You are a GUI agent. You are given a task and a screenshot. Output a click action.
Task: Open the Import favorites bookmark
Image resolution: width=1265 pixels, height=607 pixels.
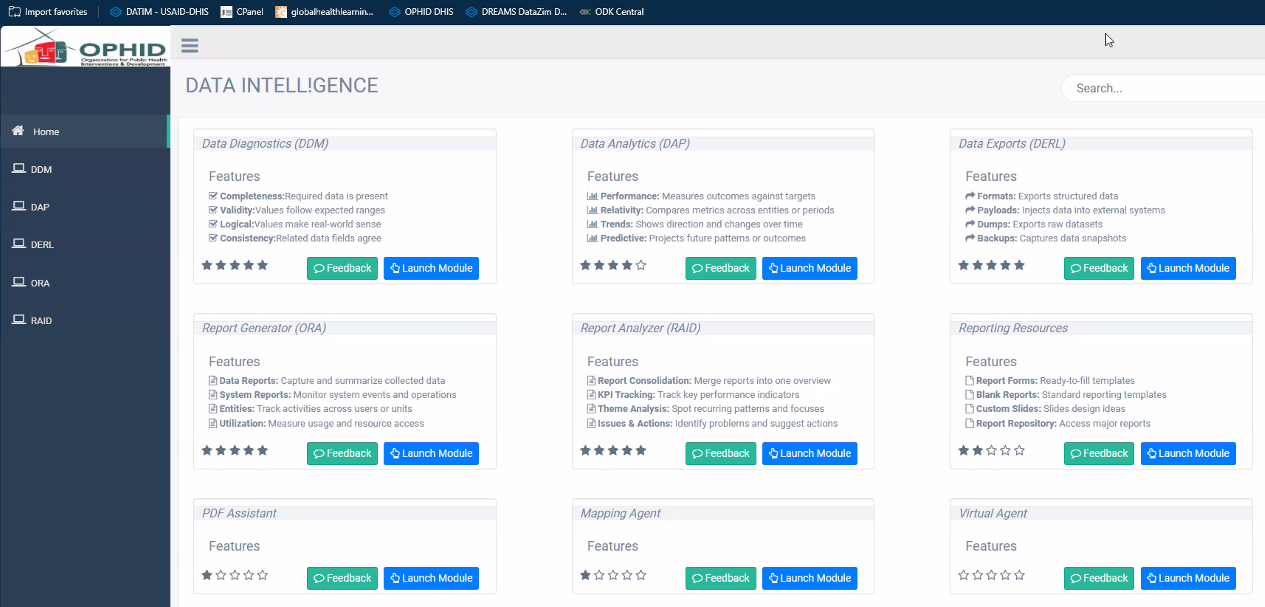pos(48,12)
